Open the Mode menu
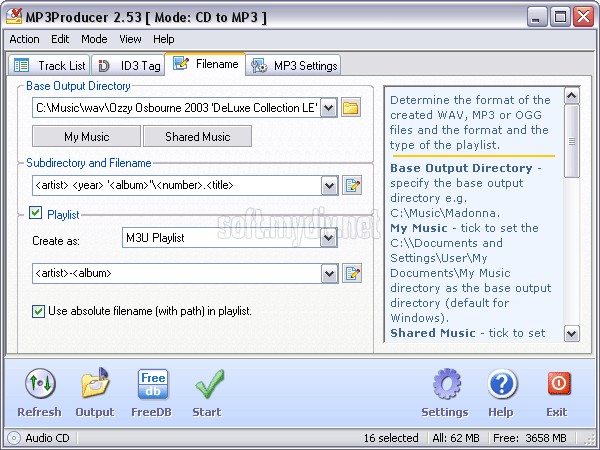This screenshot has height=450, width=600. tap(94, 39)
